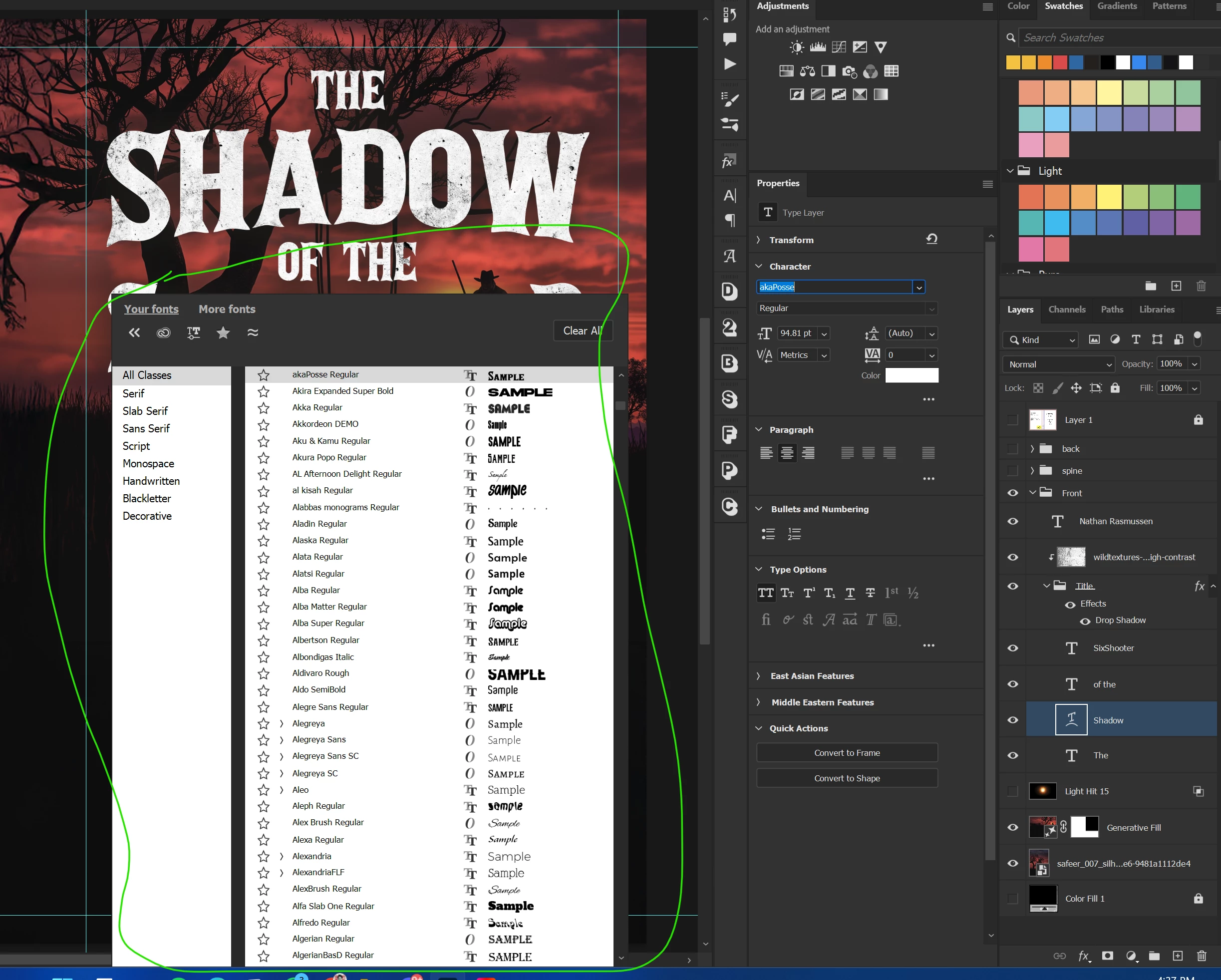This screenshot has height=980, width=1221.
Task: Open the font family dropdown arrow
Action: click(x=918, y=287)
